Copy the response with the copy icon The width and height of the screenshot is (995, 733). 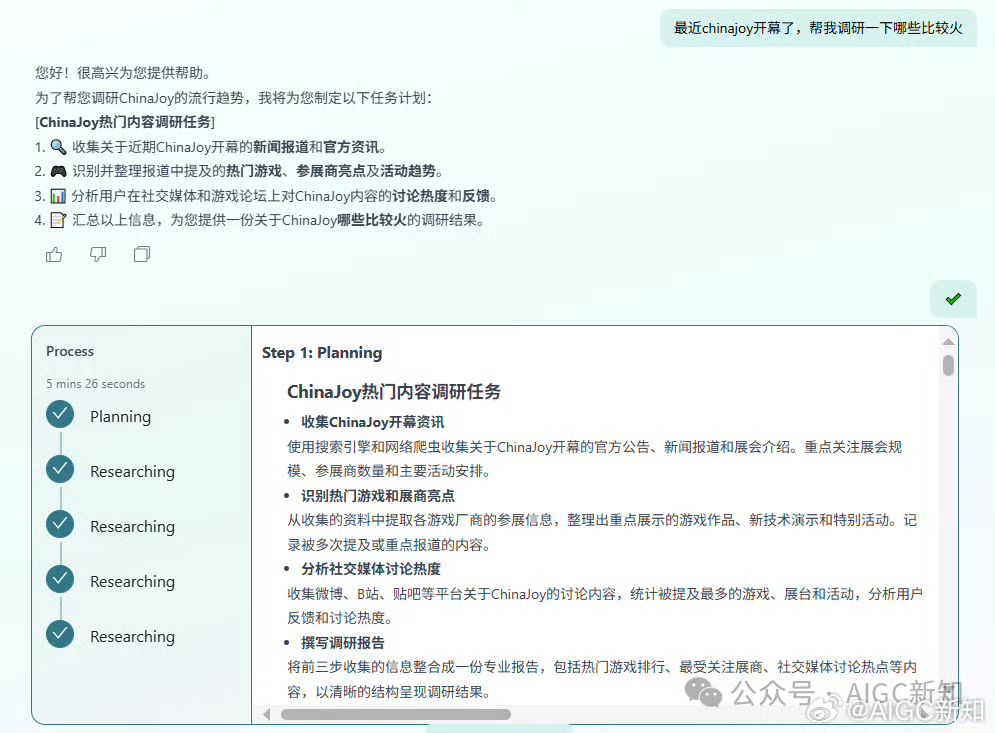[x=142, y=254]
